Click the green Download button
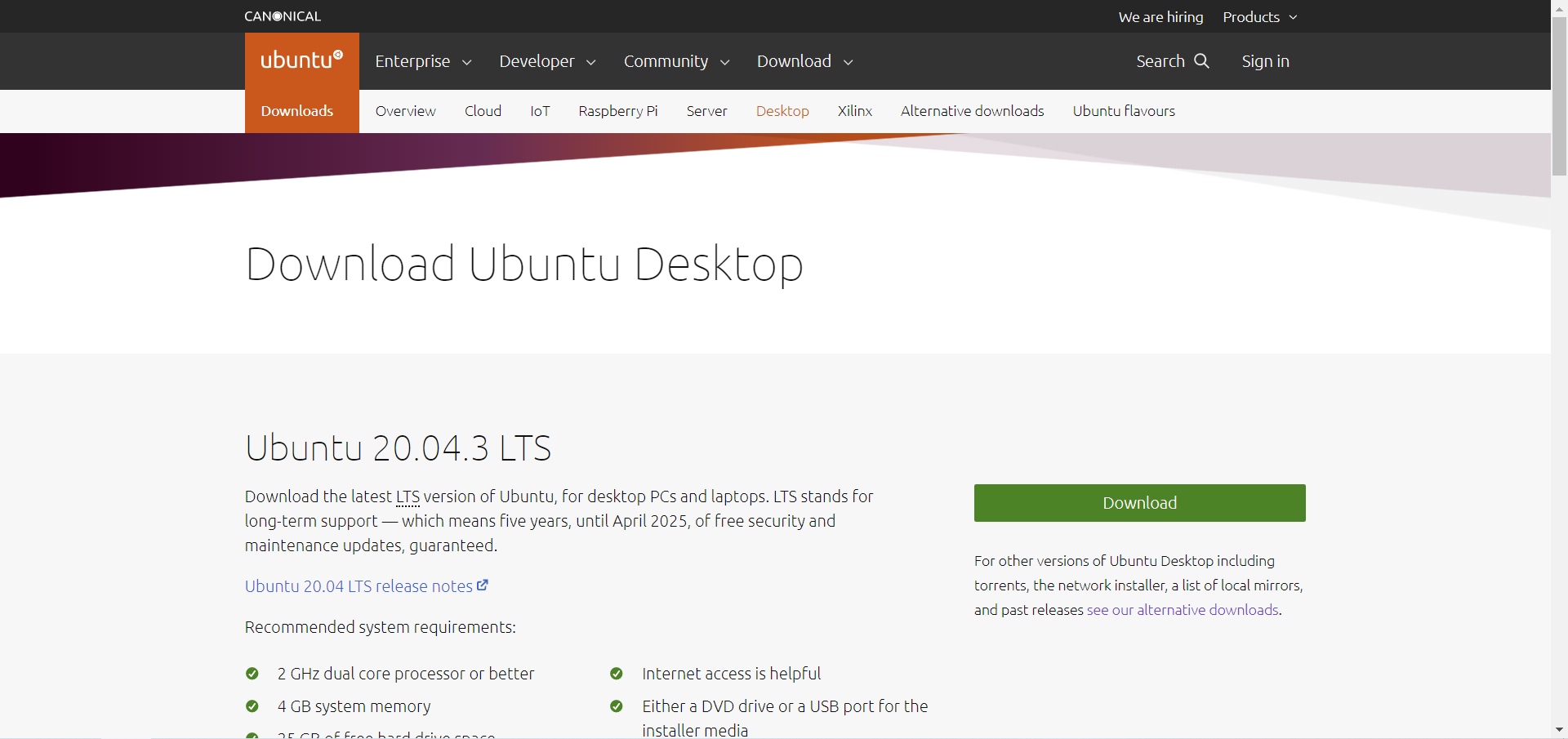 click(x=1140, y=503)
